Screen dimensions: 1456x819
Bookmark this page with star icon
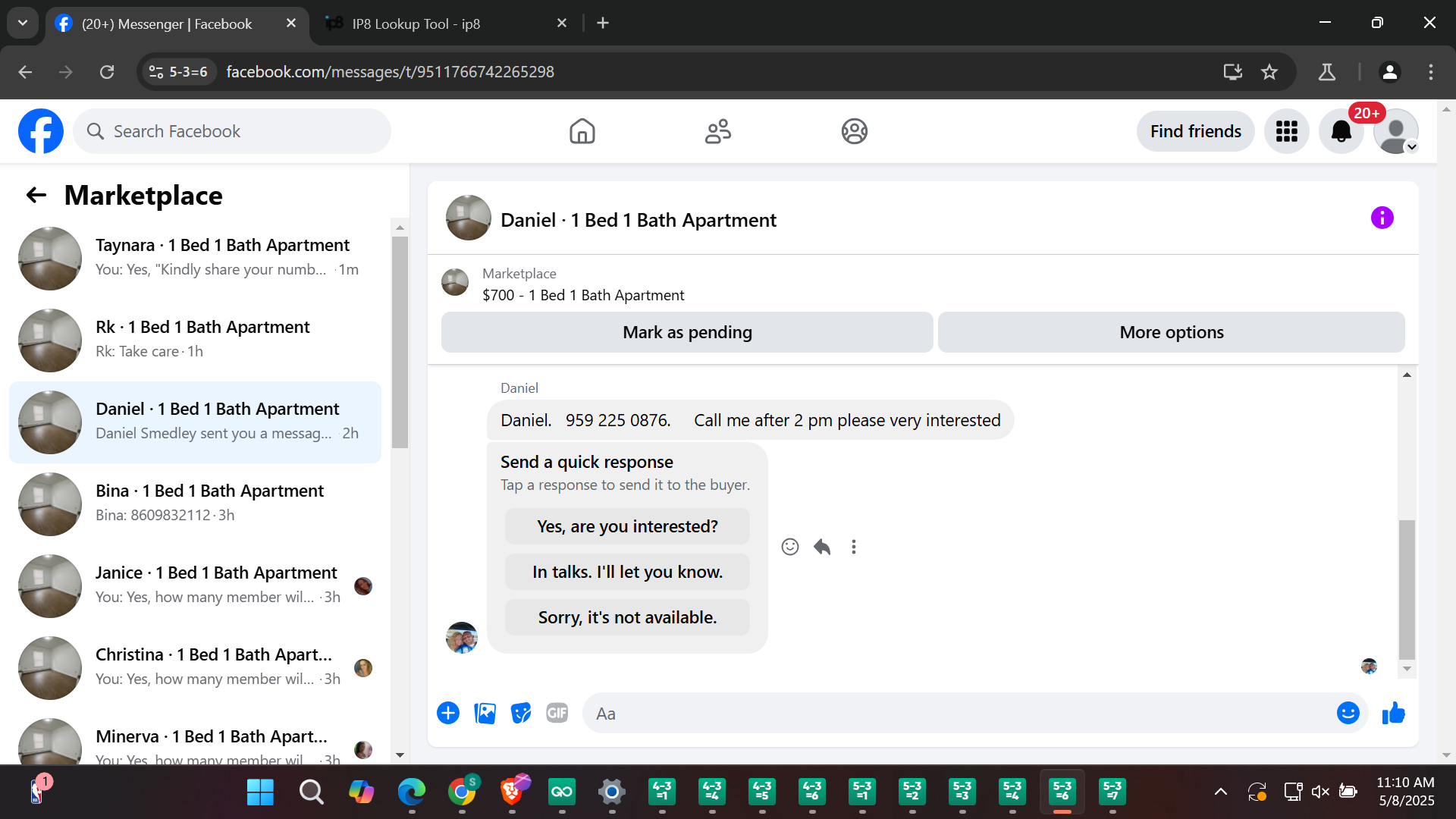pos(1269,72)
